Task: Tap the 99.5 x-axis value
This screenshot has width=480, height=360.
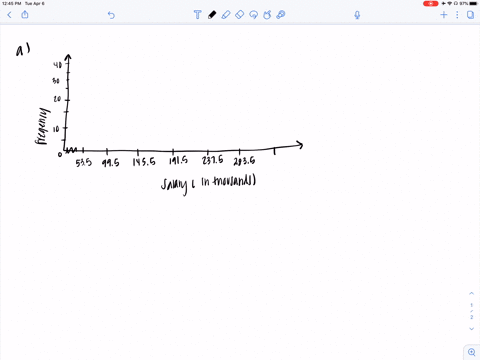Action: click(x=111, y=163)
